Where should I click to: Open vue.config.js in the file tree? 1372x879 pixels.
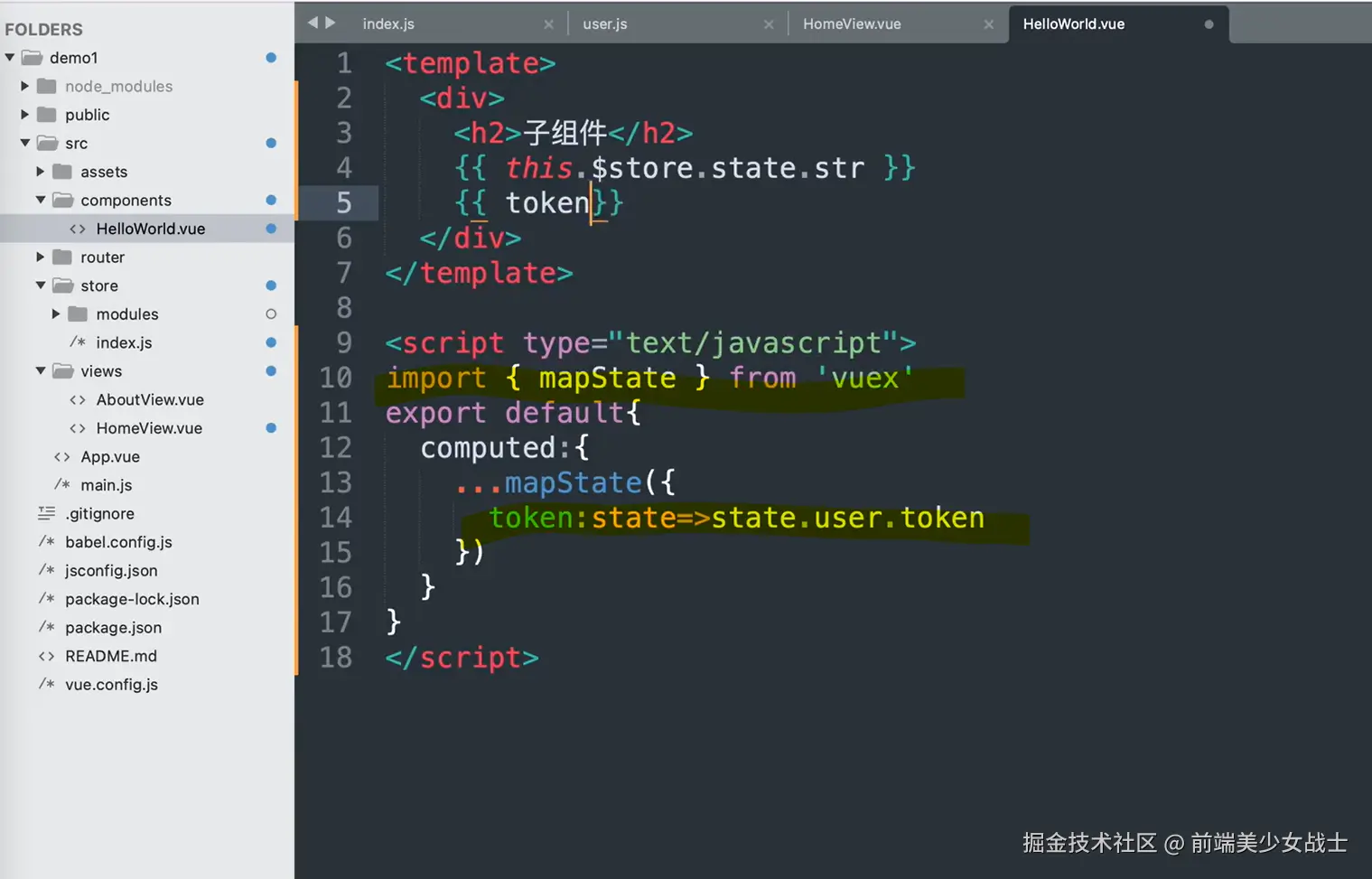(x=111, y=685)
